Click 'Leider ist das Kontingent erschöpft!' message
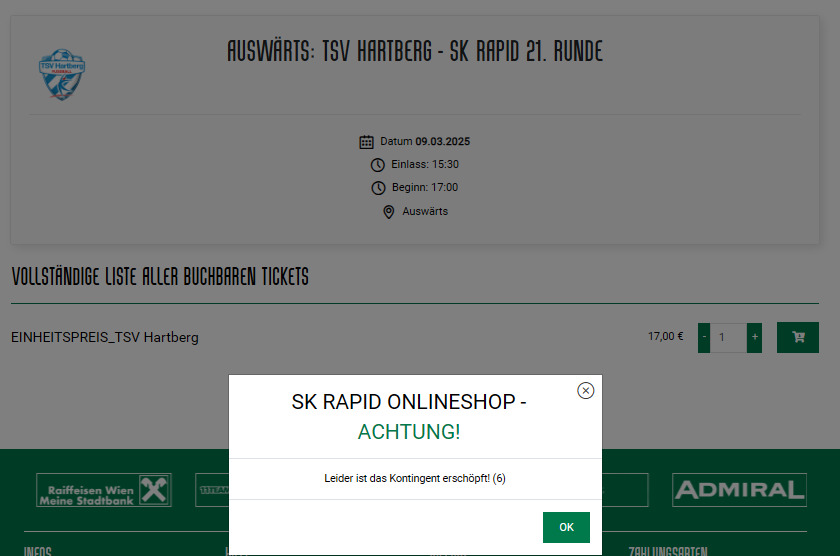 point(415,478)
